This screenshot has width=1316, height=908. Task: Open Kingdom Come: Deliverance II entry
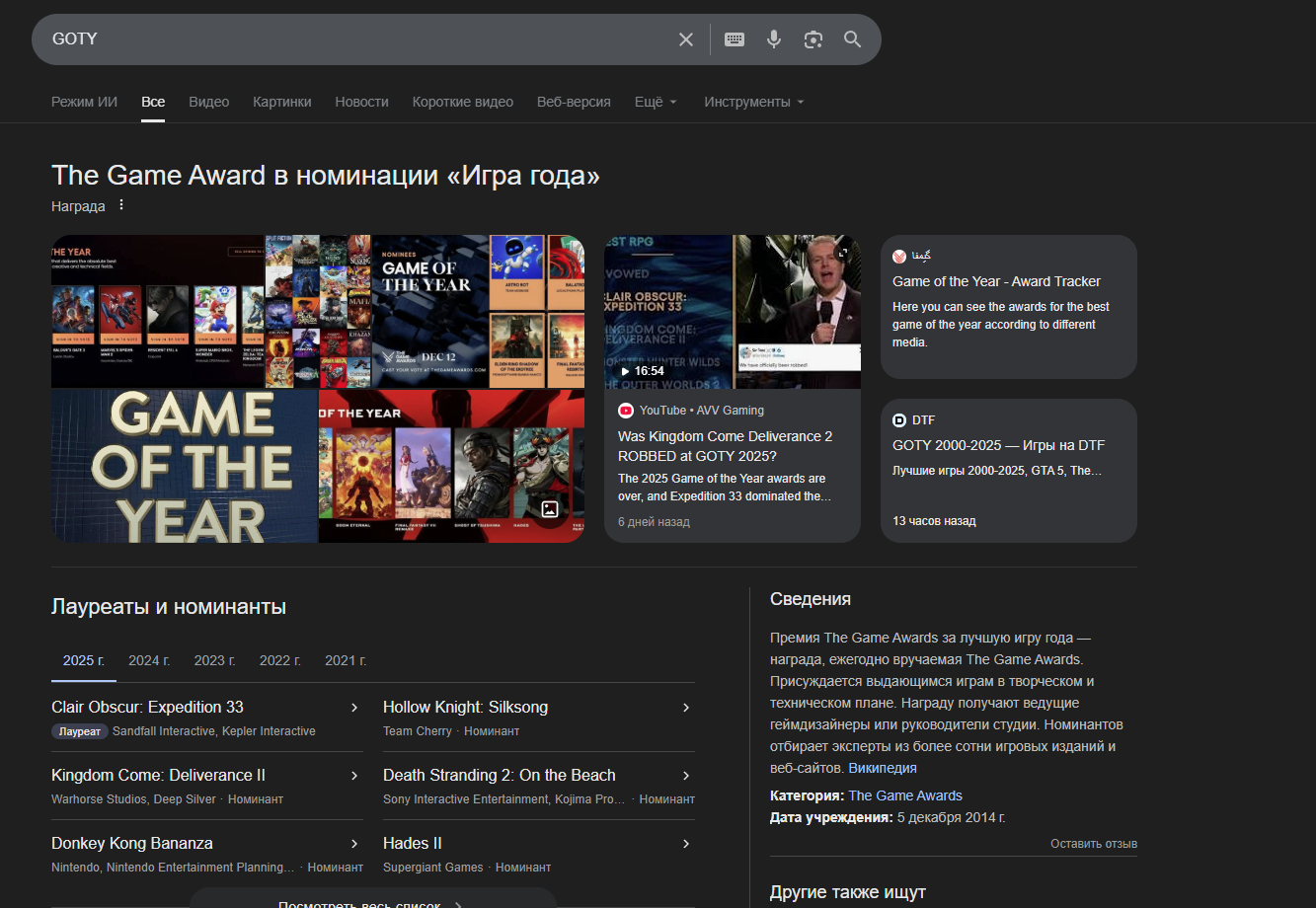pos(158,776)
